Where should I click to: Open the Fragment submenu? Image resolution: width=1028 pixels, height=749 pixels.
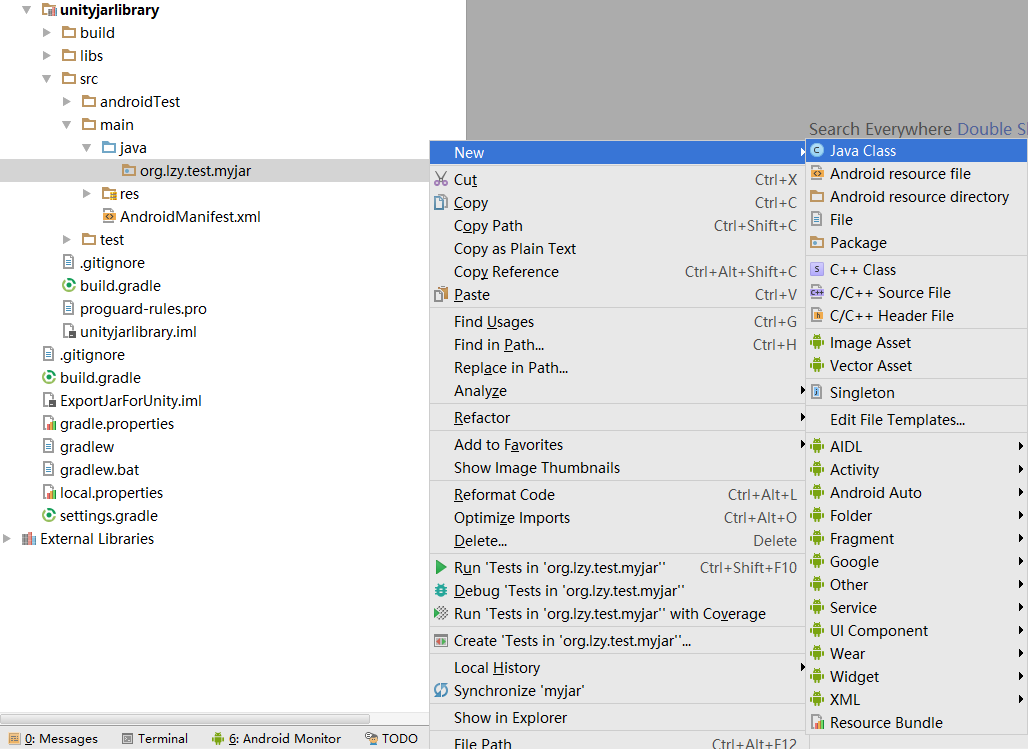pos(917,539)
